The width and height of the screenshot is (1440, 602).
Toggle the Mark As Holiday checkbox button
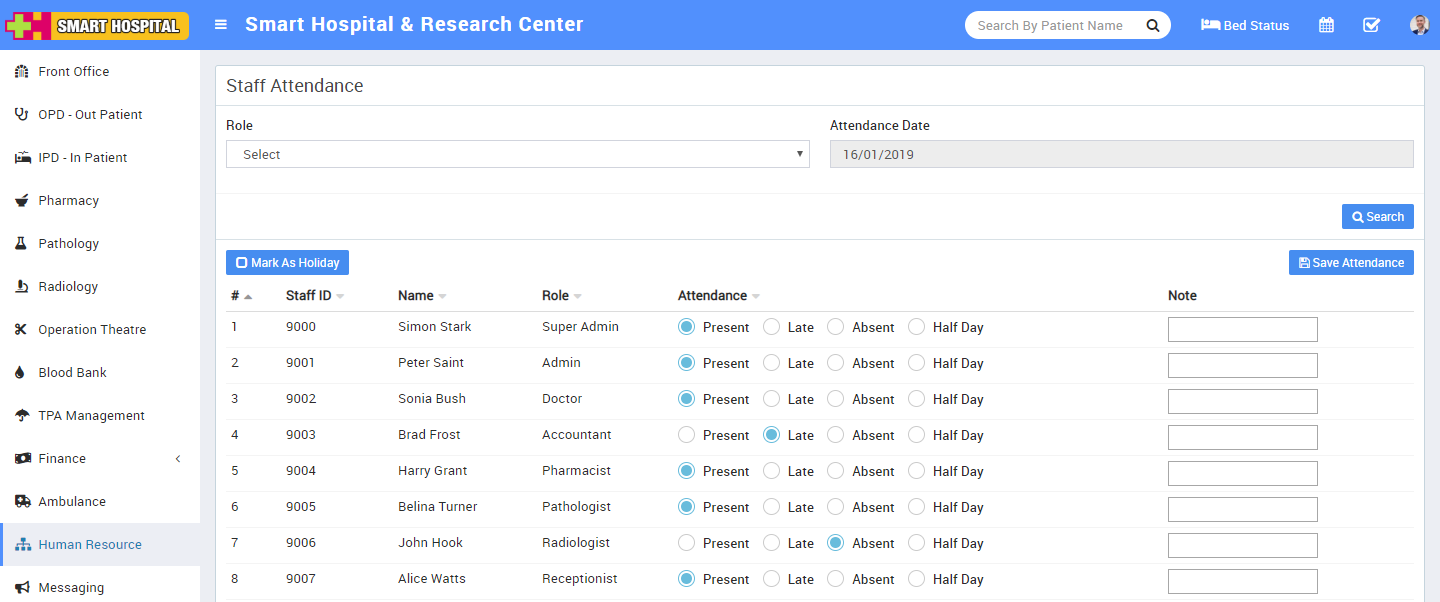click(x=287, y=263)
